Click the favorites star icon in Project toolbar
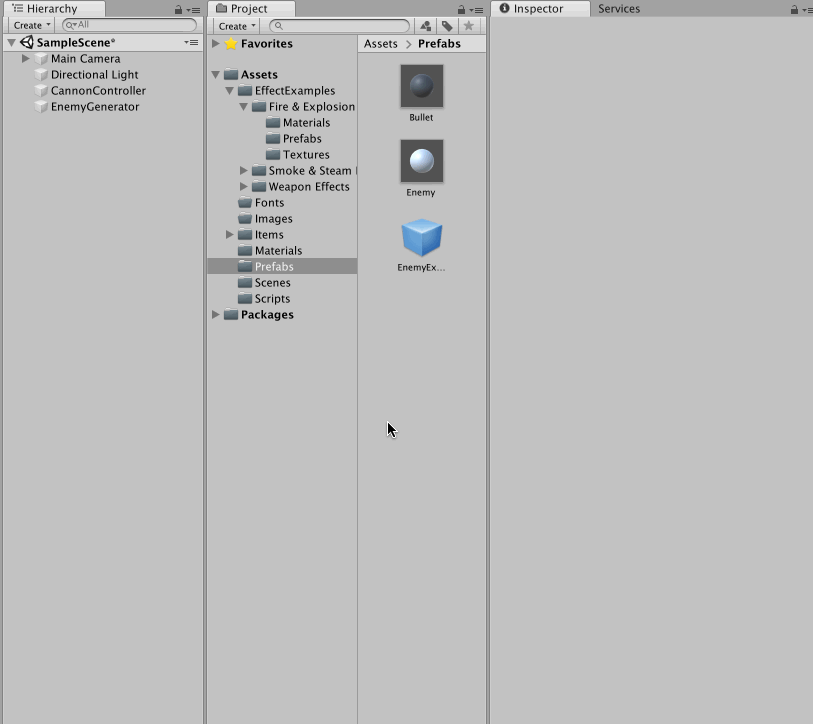This screenshot has height=724, width=813. (468, 25)
